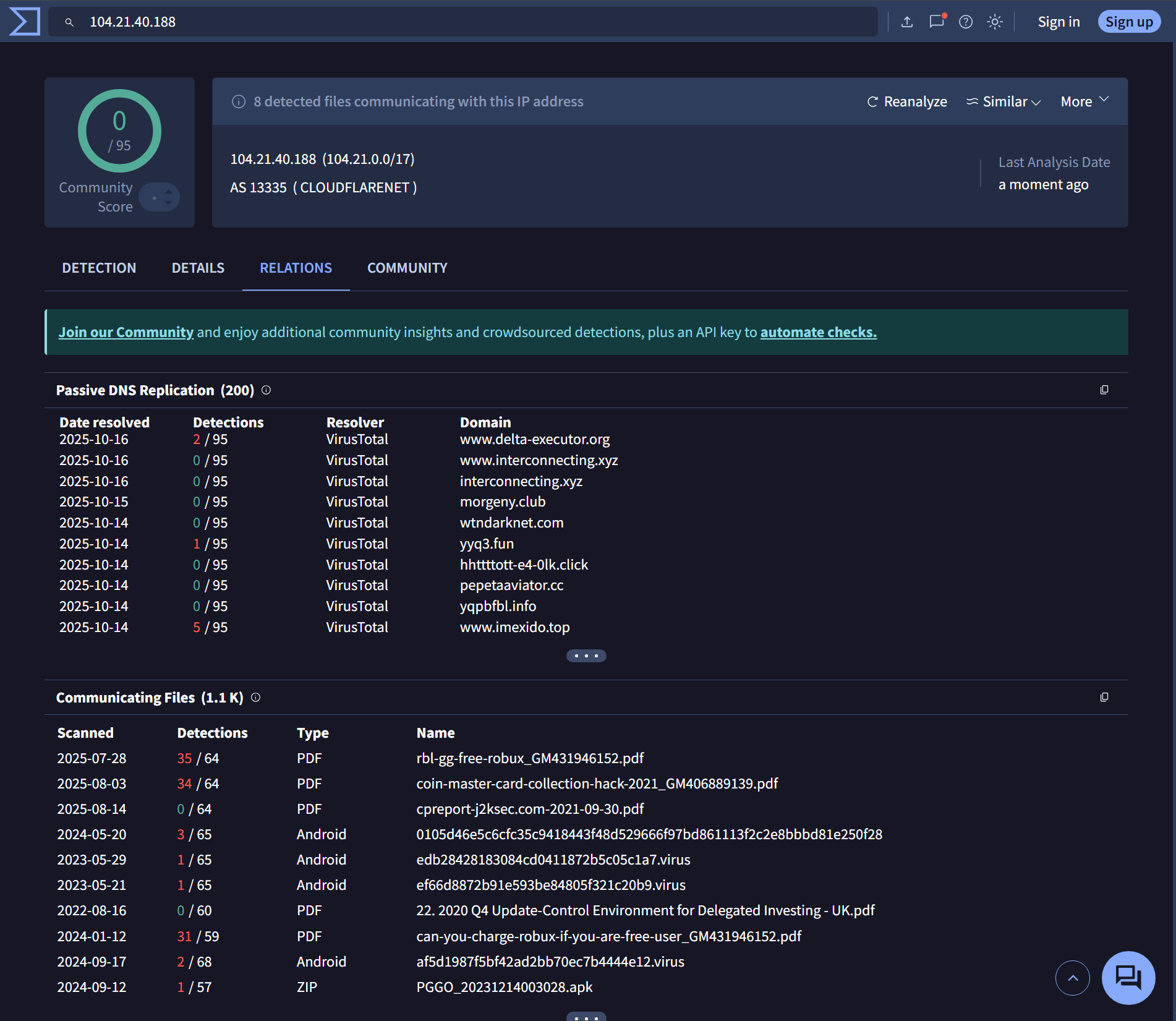Click the scroll-to-top arrow button
This screenshot has height=1021, width=1176.
(1073, 978)
